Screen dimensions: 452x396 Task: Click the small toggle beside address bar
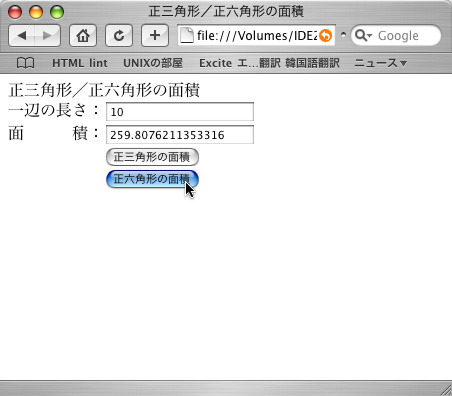343,35
